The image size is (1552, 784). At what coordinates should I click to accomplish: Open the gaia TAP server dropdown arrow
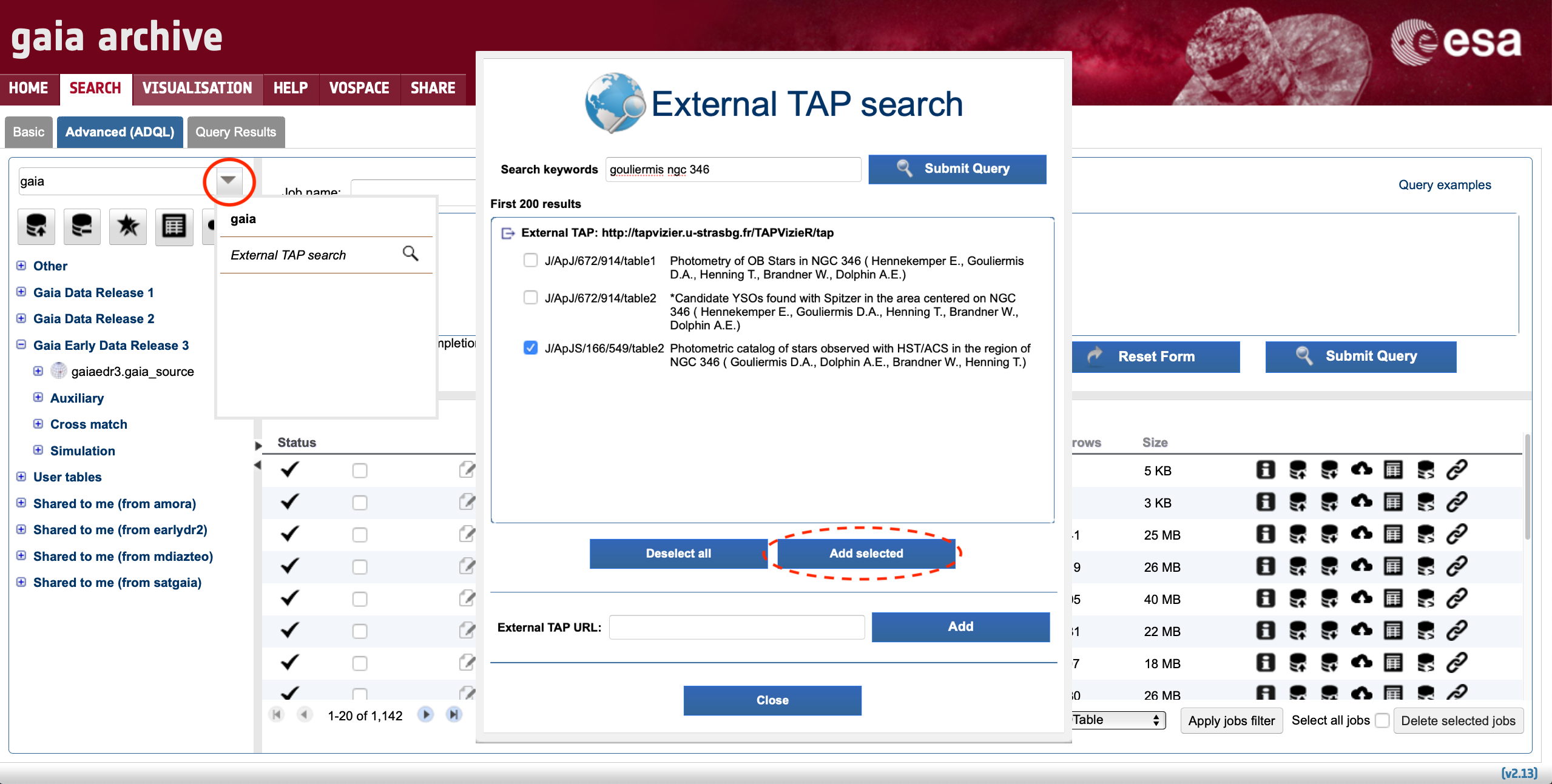[229, 181]
